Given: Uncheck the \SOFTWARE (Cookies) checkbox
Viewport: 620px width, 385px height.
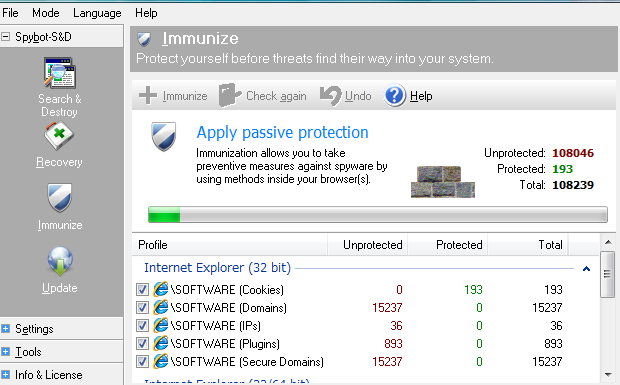Looking at the screenshot, I should 142,290.
